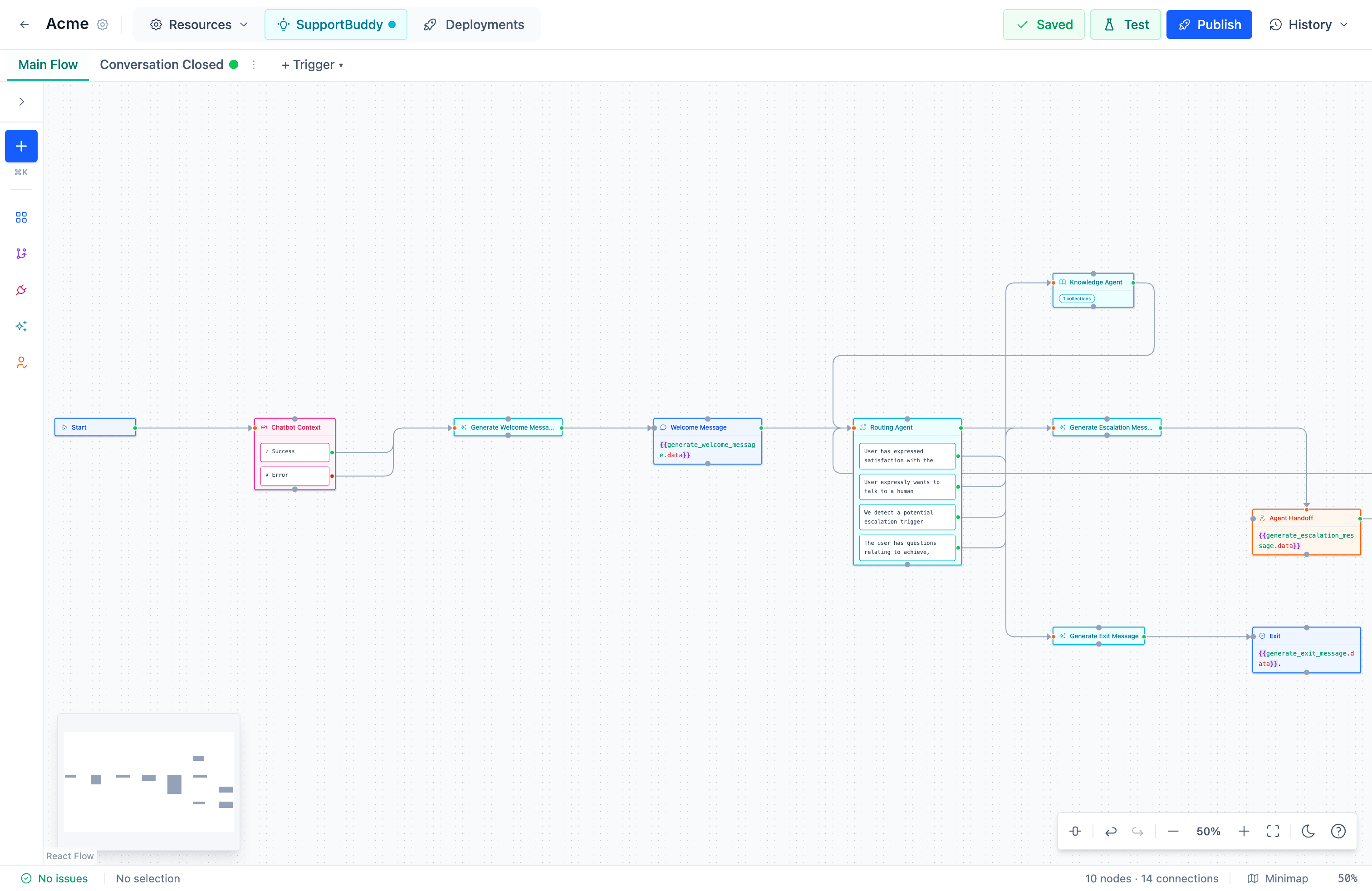
Task: Select the Start node
Action: coord(95,428)
